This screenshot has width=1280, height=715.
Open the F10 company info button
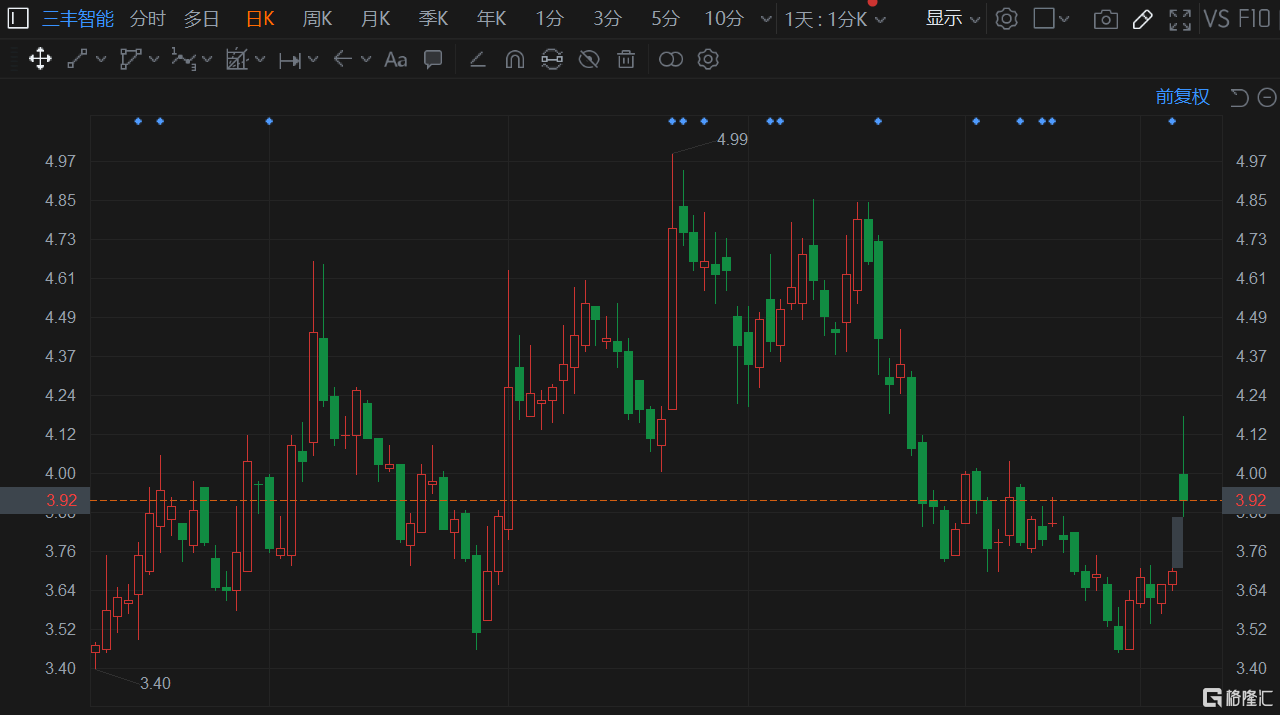pos(1253,18)
